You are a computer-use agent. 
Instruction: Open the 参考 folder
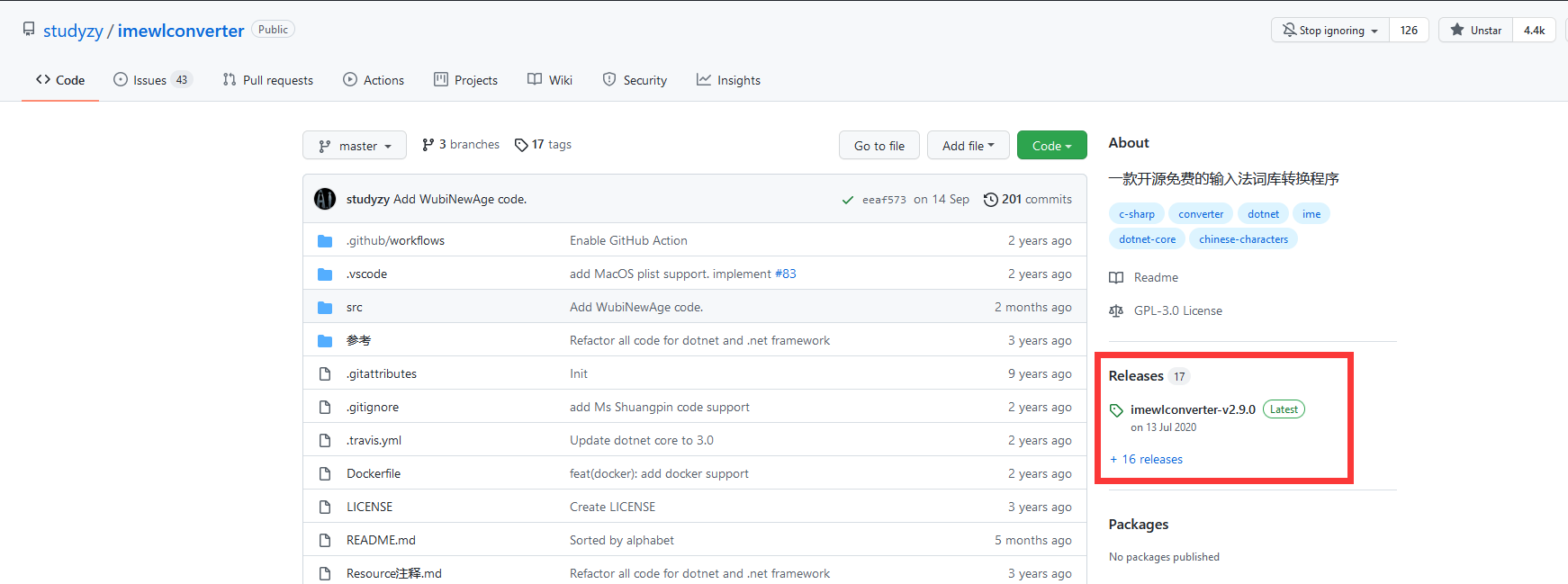(358, 340)
